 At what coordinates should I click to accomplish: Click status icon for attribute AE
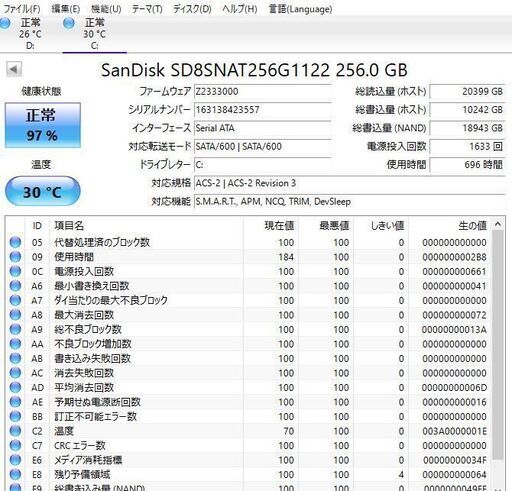coord(15,402)
